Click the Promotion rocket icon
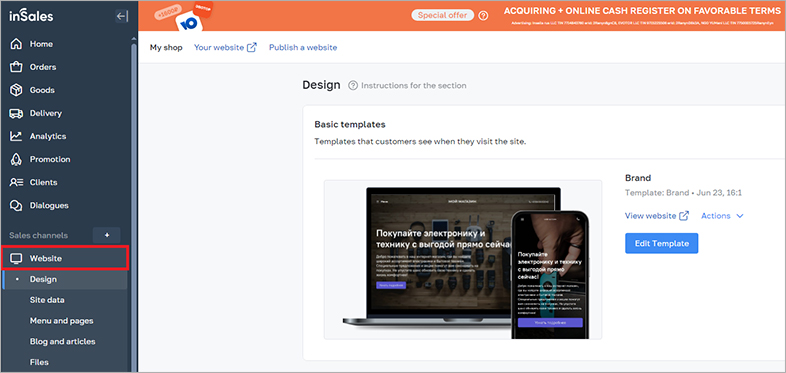Viewport: 786px width, 373px height. (17, 159)
